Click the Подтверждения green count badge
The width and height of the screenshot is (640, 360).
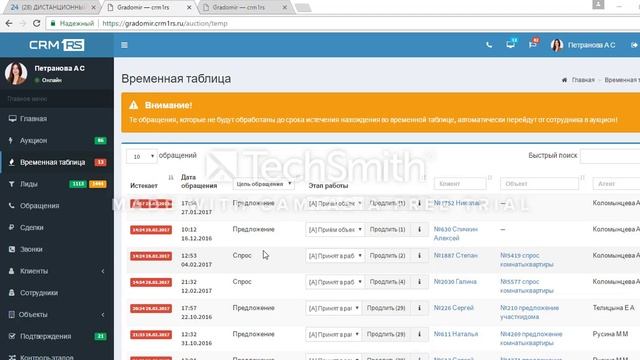[100, 336]
